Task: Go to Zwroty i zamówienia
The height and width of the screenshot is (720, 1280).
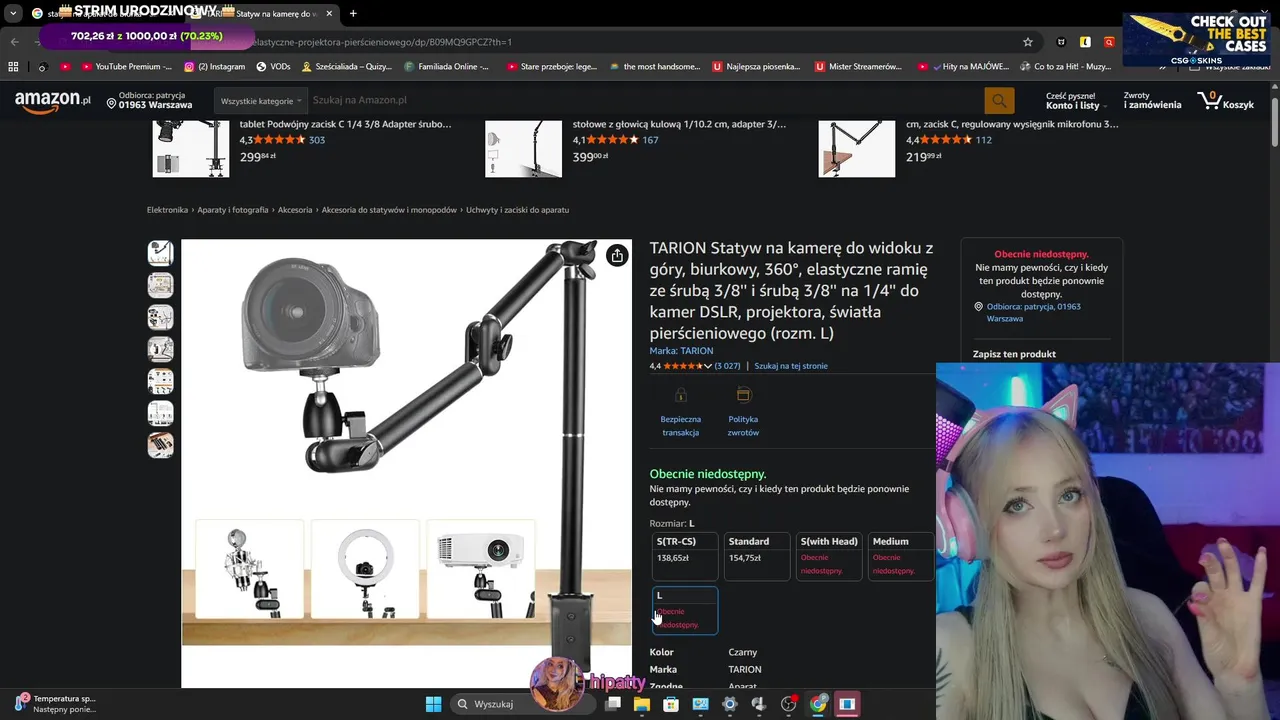Action: click(1151, 101)
